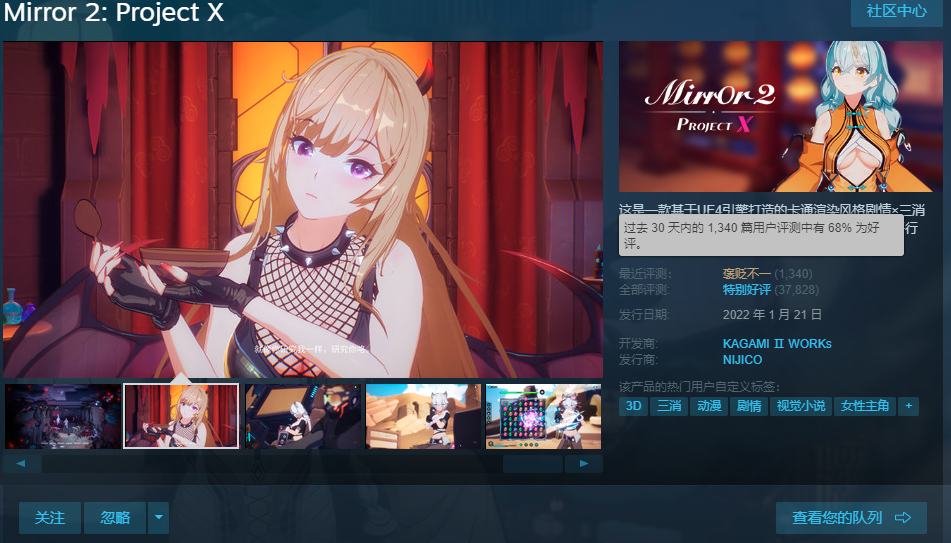Select the dark cave scene thumbnail
This screenshot has width=951, height=543.
tap(63, 416)
